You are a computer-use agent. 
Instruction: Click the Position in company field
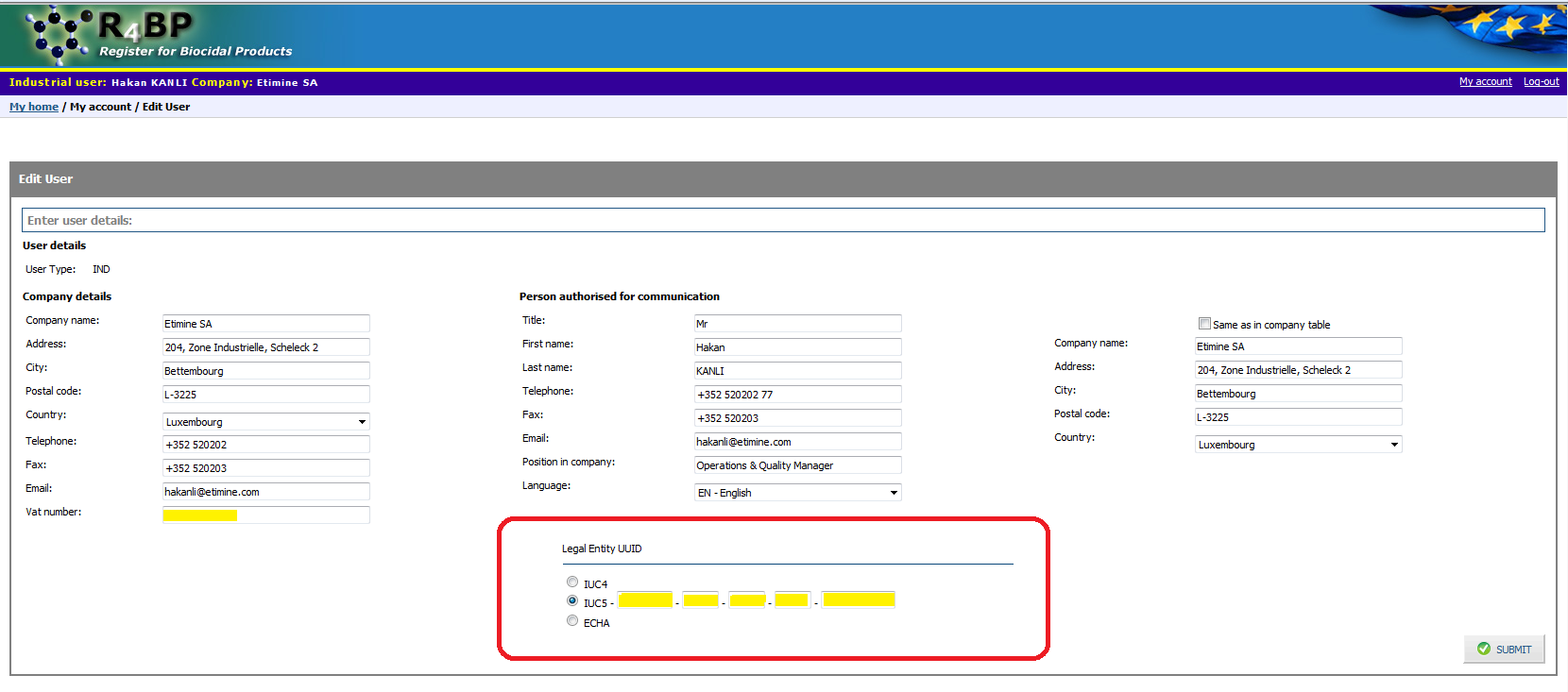798,465
